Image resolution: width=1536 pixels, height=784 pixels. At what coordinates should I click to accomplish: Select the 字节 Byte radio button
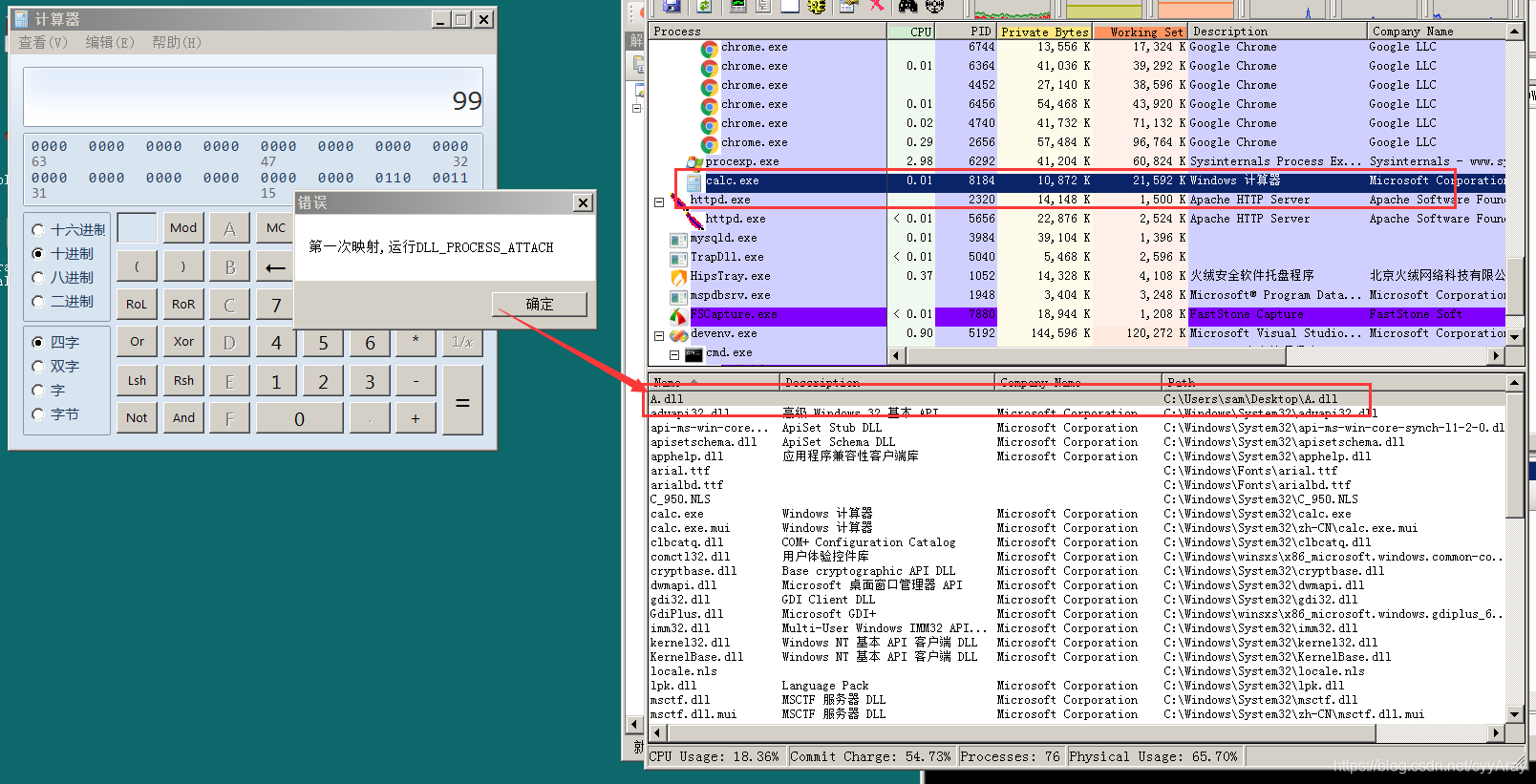[x=38, y=414]
